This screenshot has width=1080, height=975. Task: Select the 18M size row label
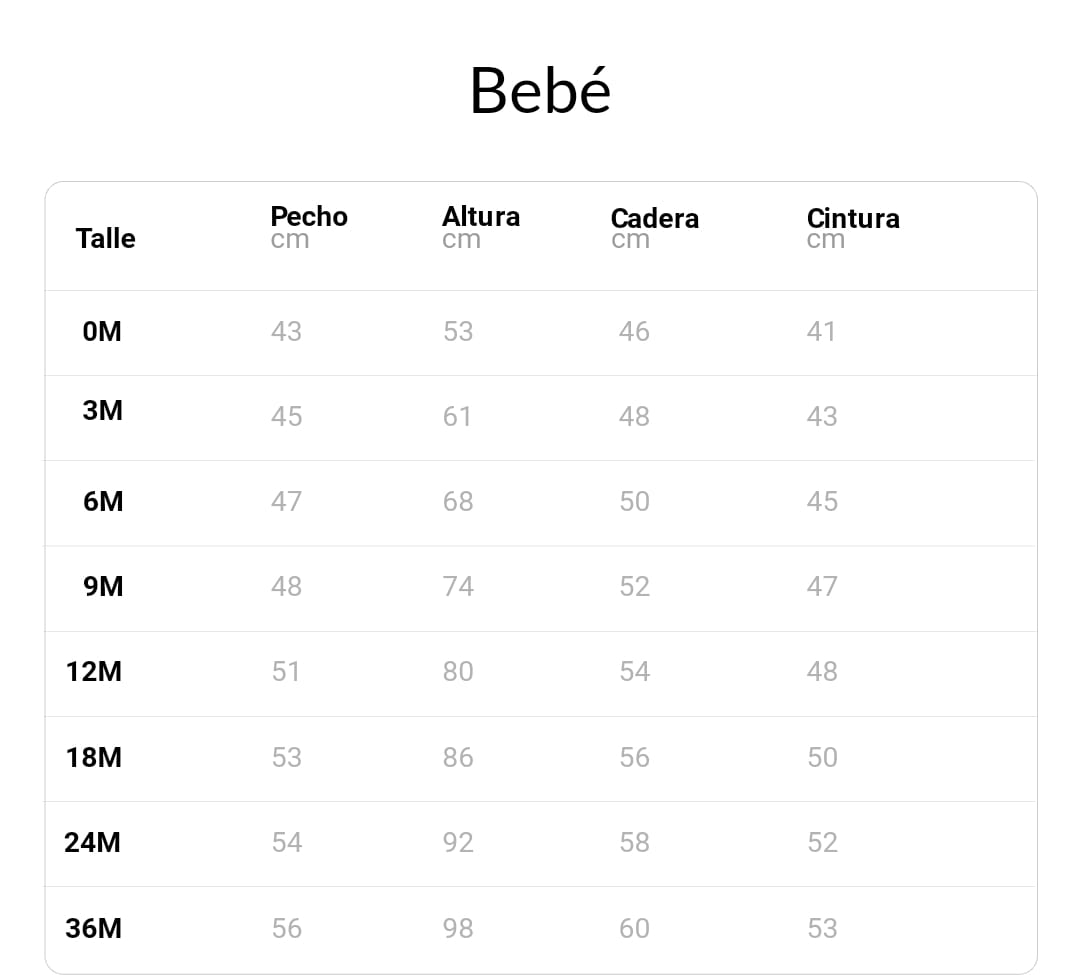(x=94, y=757)
